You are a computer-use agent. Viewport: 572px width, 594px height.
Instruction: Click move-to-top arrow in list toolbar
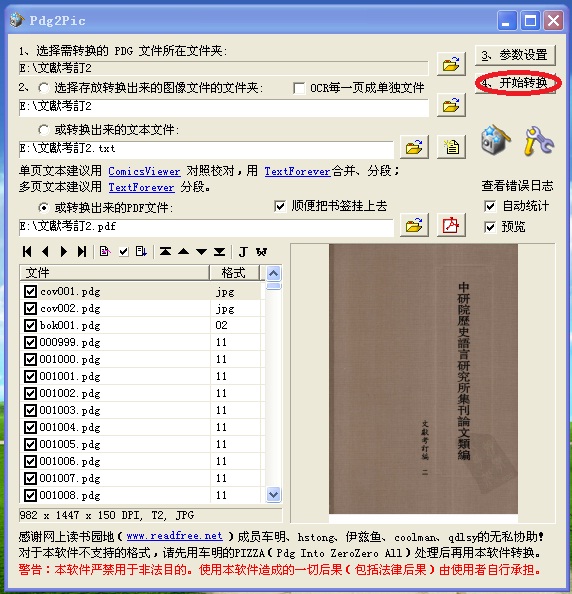pos(165,252)
